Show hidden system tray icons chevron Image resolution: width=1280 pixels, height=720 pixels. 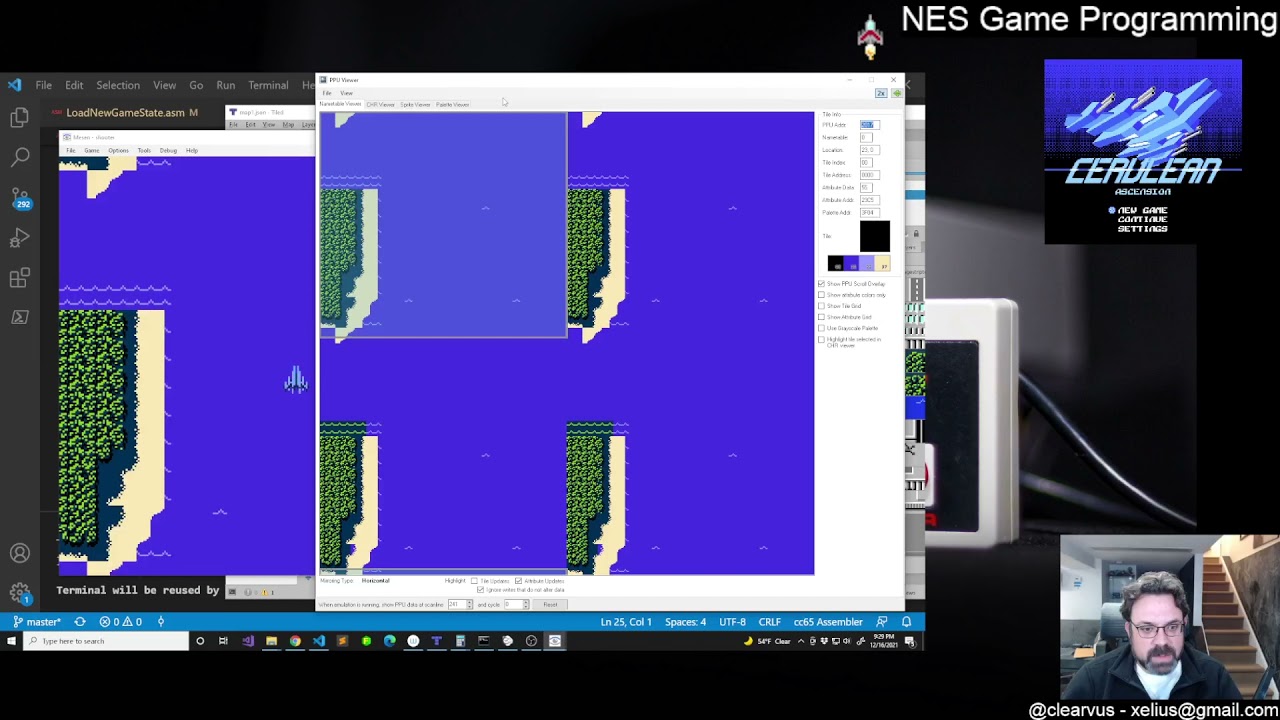click(x=800, y=641)
